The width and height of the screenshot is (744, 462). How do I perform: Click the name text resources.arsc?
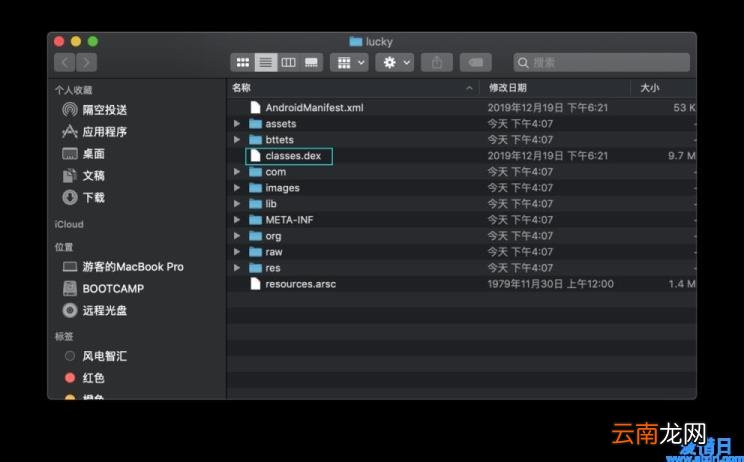300,284
